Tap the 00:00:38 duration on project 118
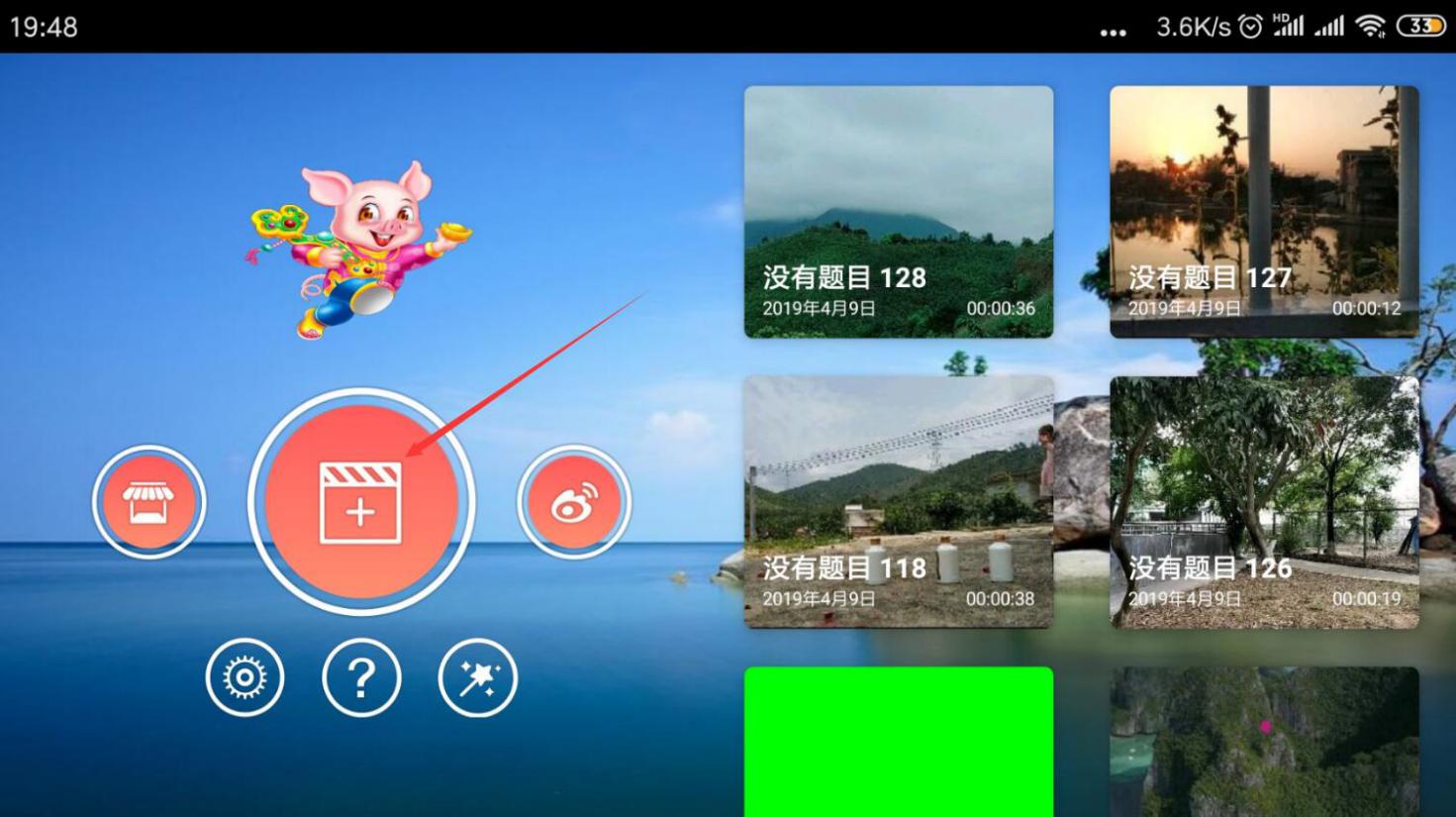This screenshot has height=817, width=1456. point(1001,599)
